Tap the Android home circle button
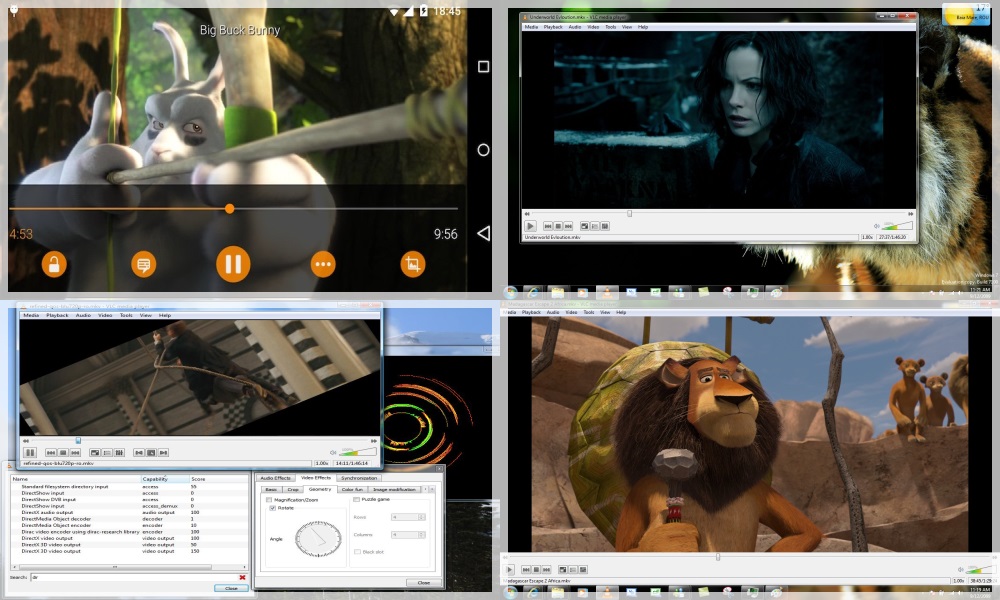 (483, 150)
